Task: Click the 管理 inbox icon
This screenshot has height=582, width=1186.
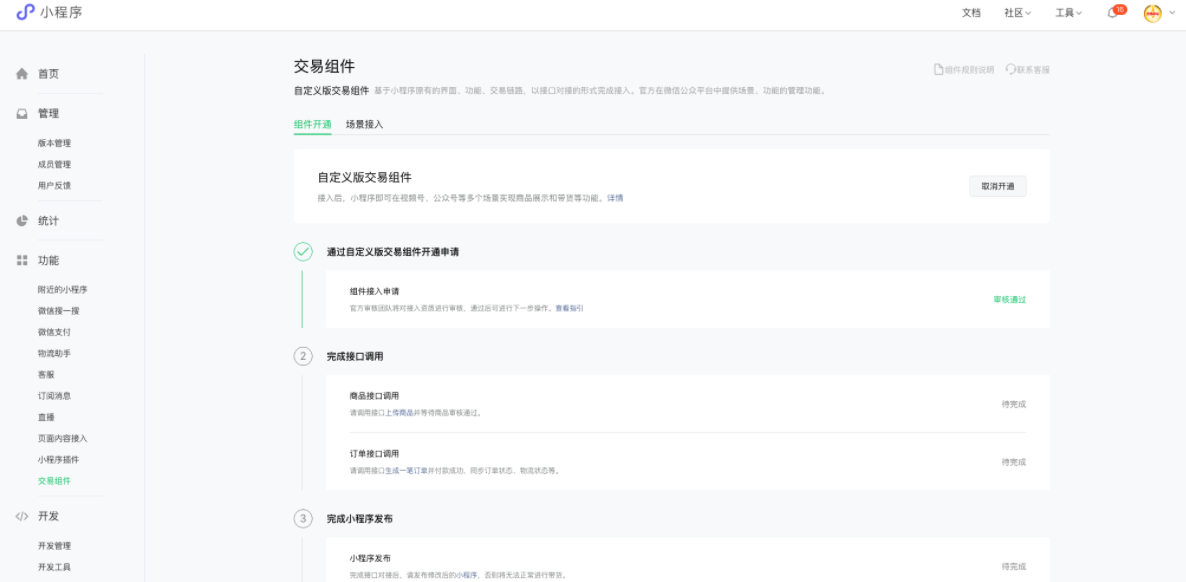Action: tap(22, 114)
